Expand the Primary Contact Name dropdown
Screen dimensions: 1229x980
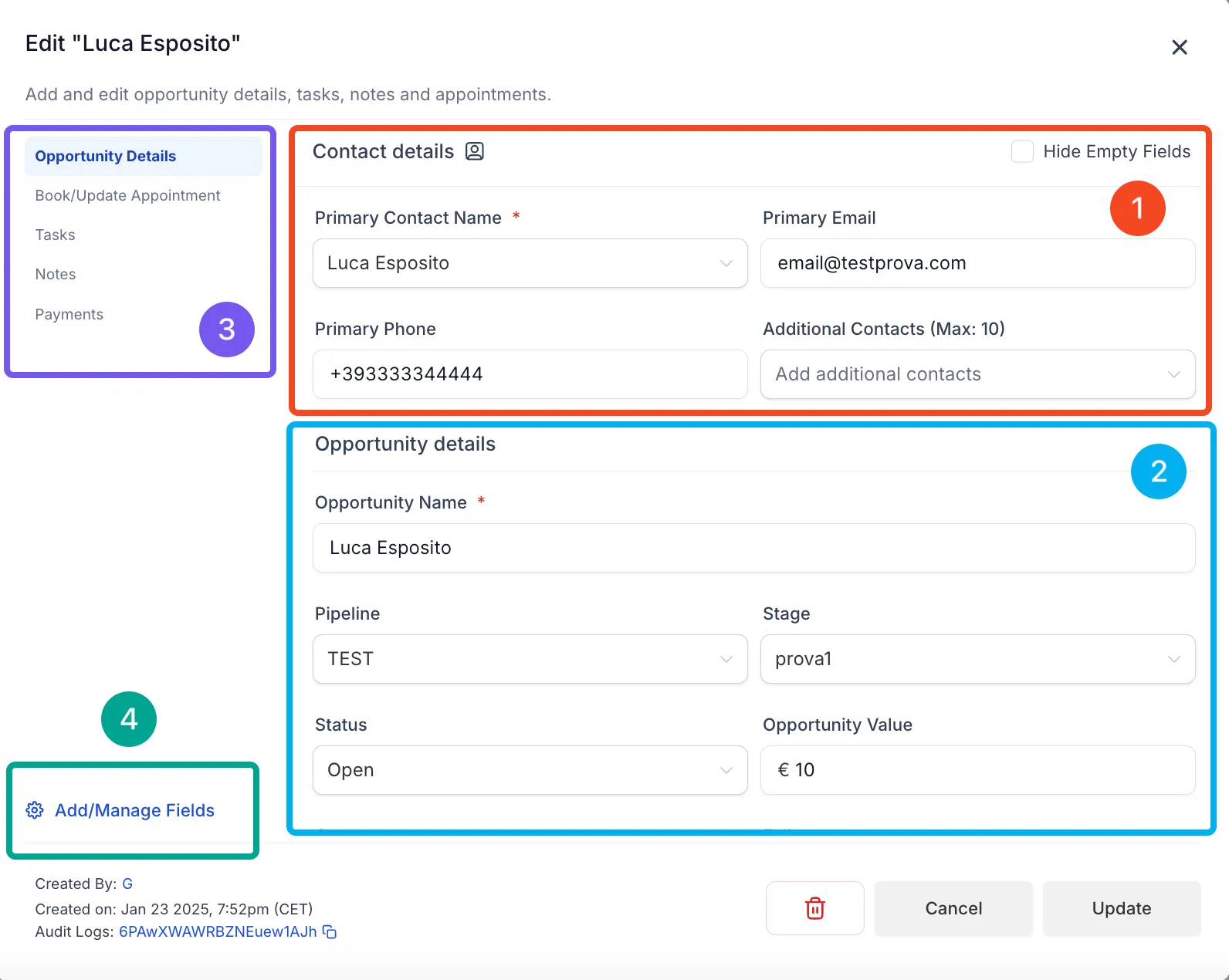coord(530,263)
